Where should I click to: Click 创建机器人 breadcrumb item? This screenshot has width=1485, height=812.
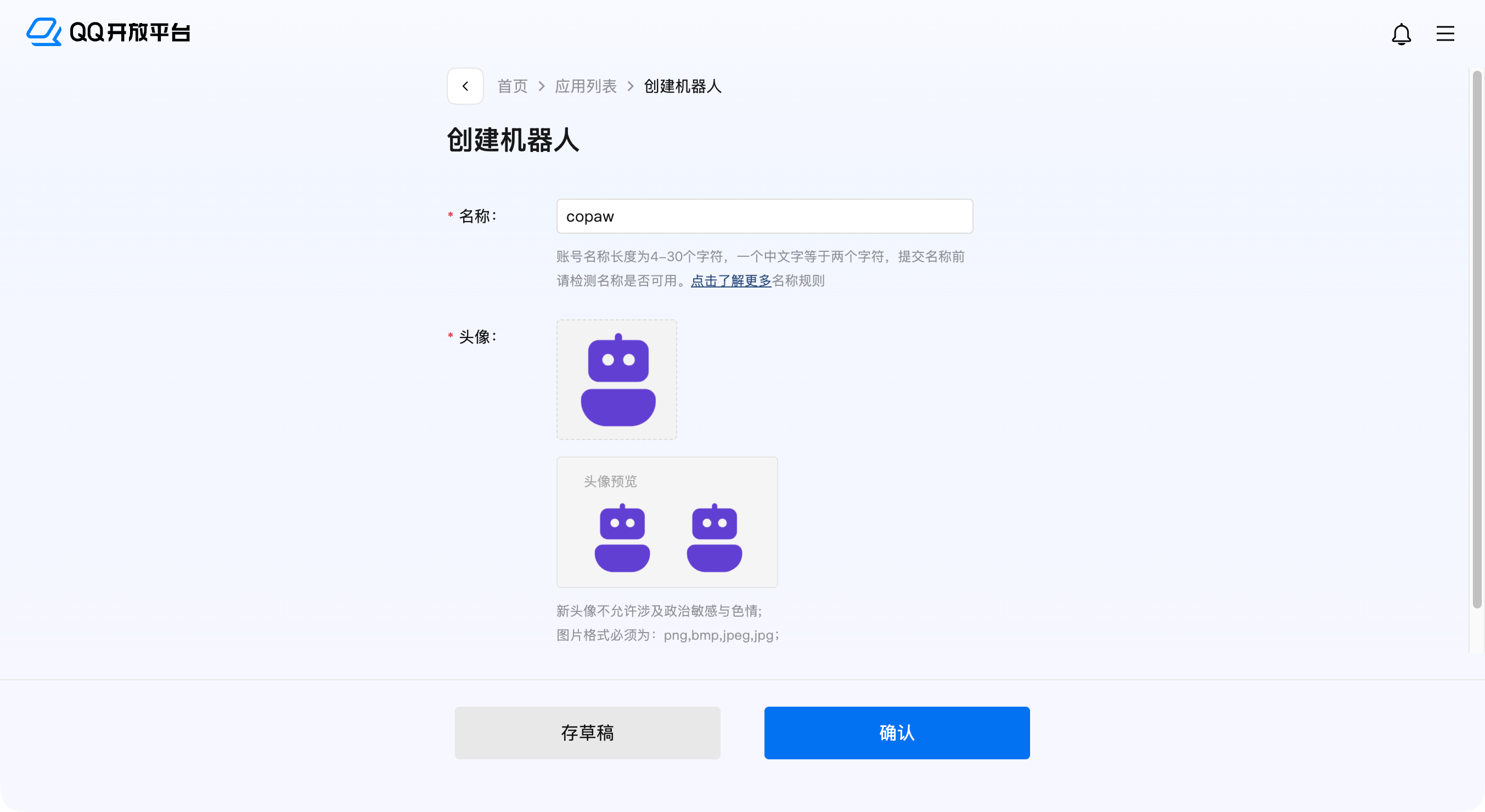pyautogui.click(x=683, y=87)
